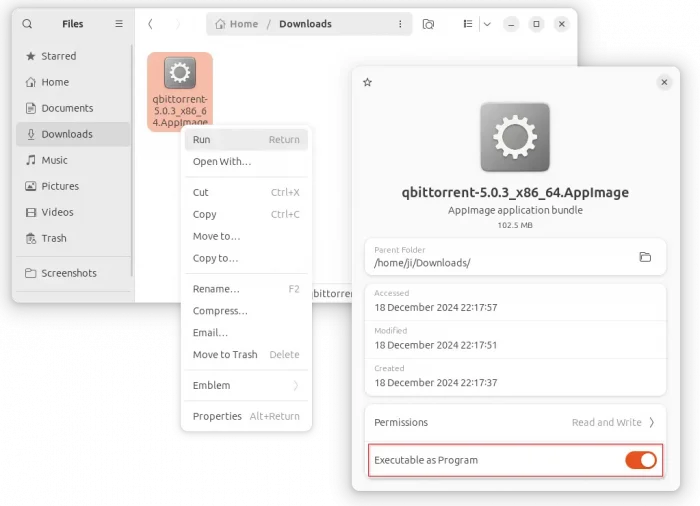Choose Compress… from the context menu

(246, 311)
